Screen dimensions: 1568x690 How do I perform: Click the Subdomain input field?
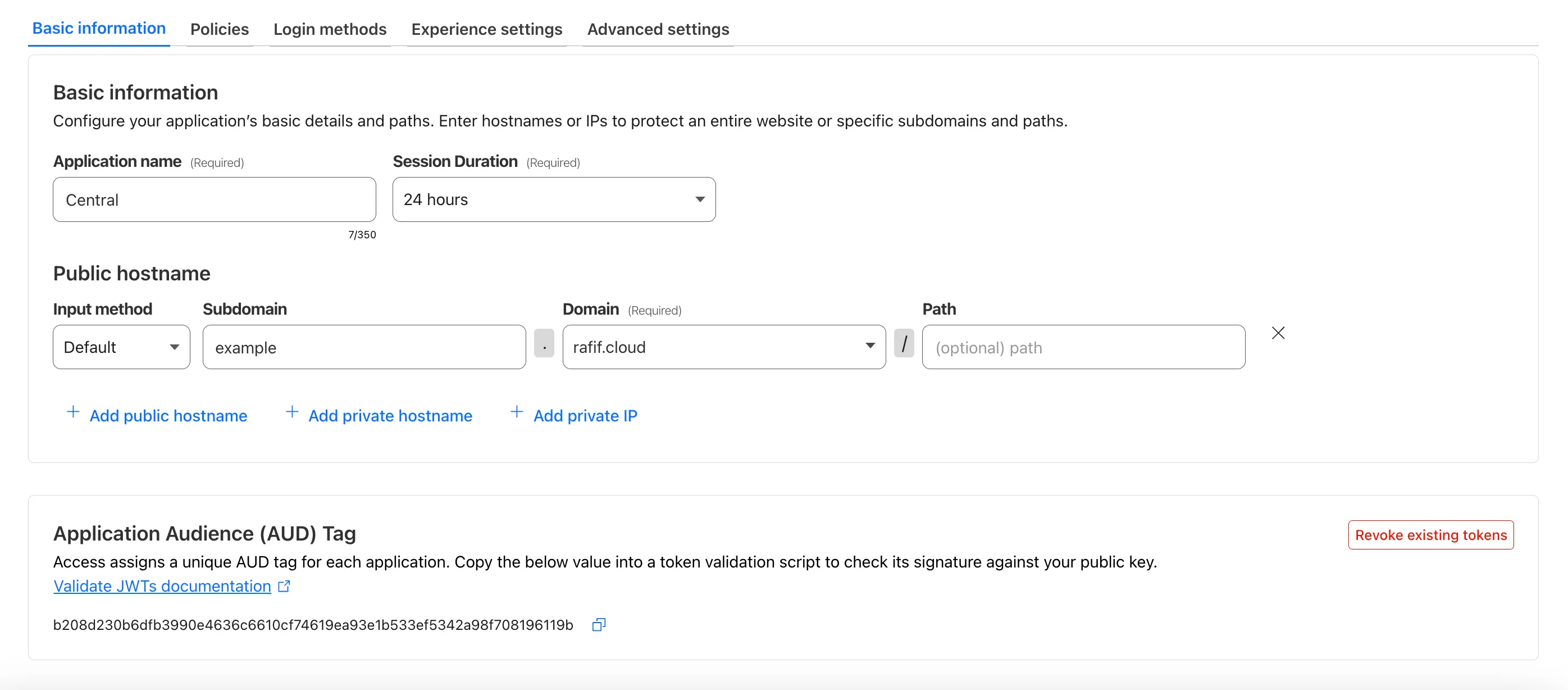tap(364, 347)
